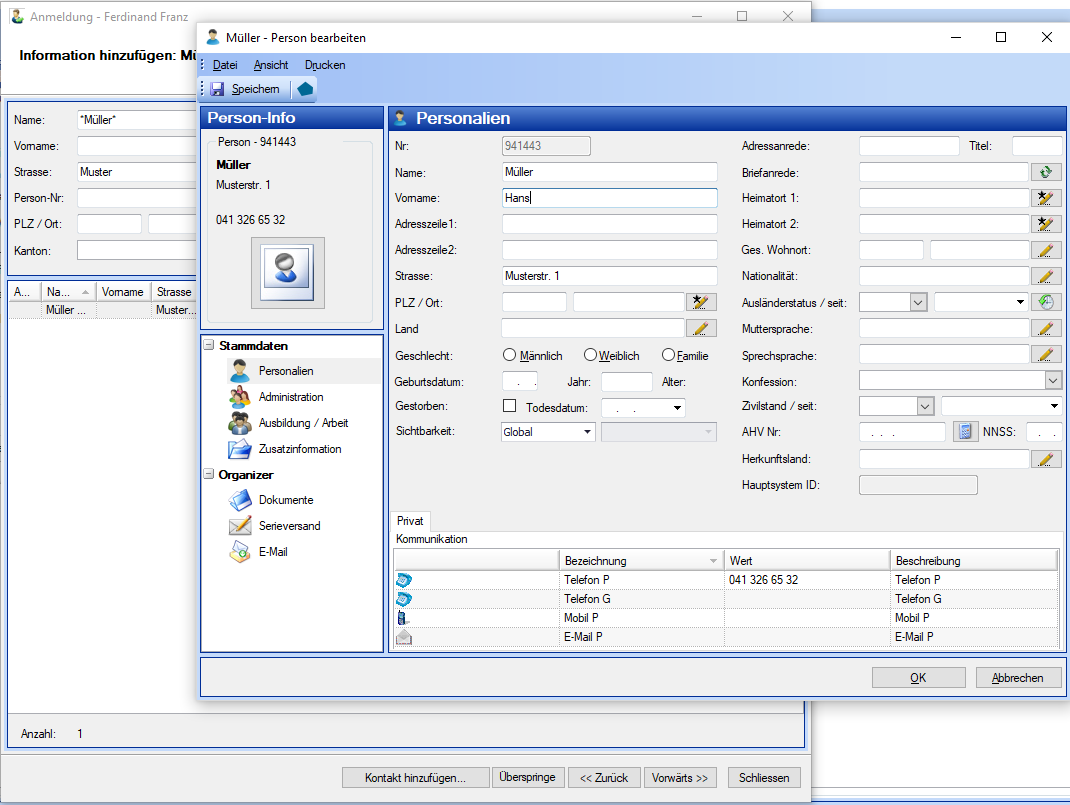Click the person photo placeholder image
Screen dimensions: 1070x805
[x=287, y=272]
